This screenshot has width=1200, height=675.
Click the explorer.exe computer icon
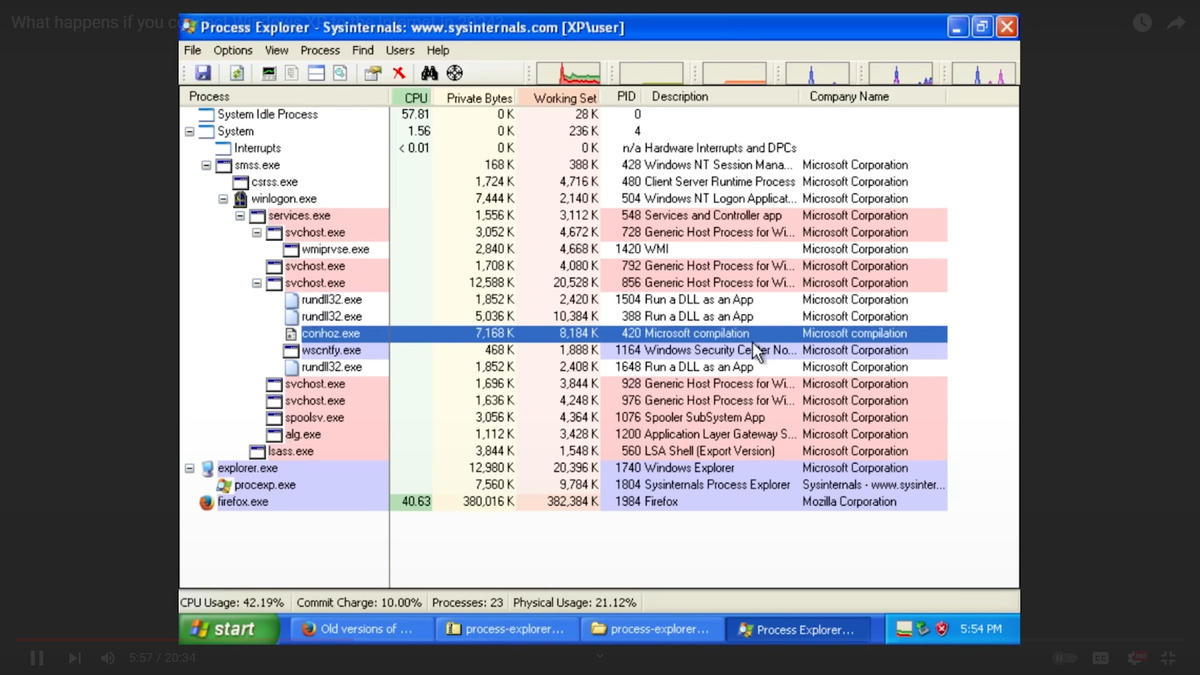[207, 468]
